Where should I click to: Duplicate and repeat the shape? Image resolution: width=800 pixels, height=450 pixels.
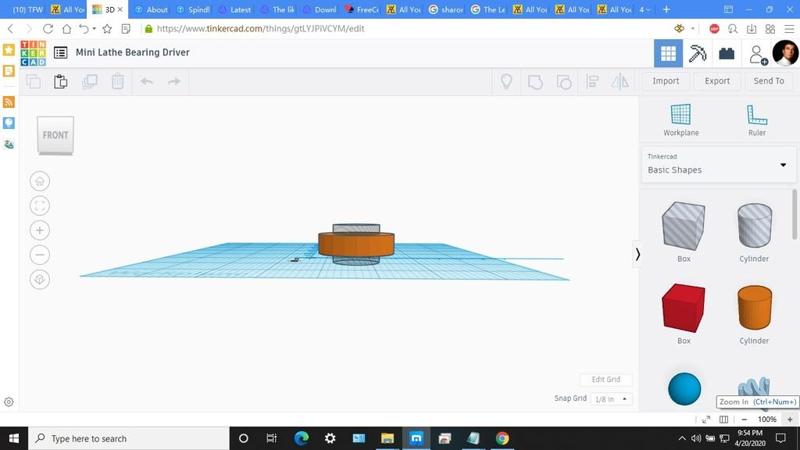(x=90, y=81)
